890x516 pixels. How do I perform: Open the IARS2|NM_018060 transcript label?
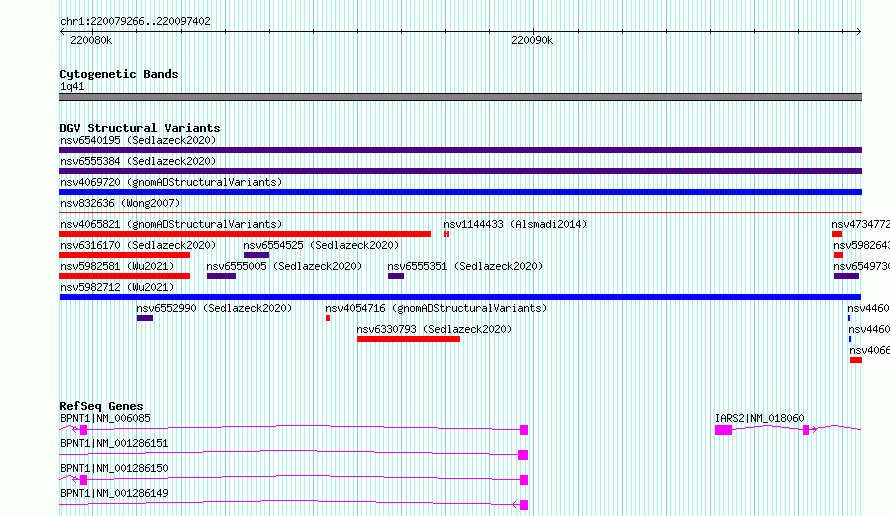(759, 418)
